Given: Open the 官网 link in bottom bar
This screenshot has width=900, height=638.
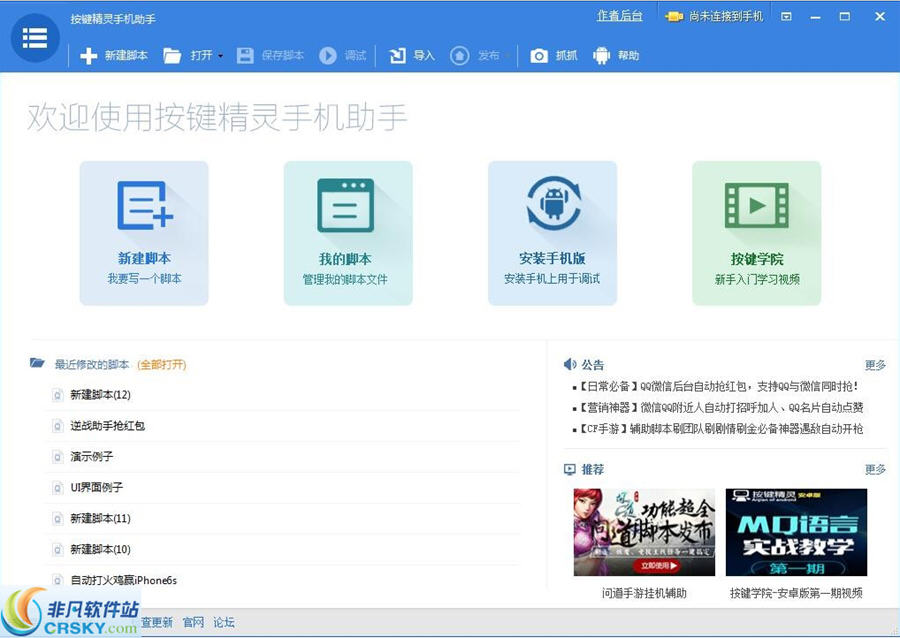Looking at the screenshot, I should tap(193, 622).
